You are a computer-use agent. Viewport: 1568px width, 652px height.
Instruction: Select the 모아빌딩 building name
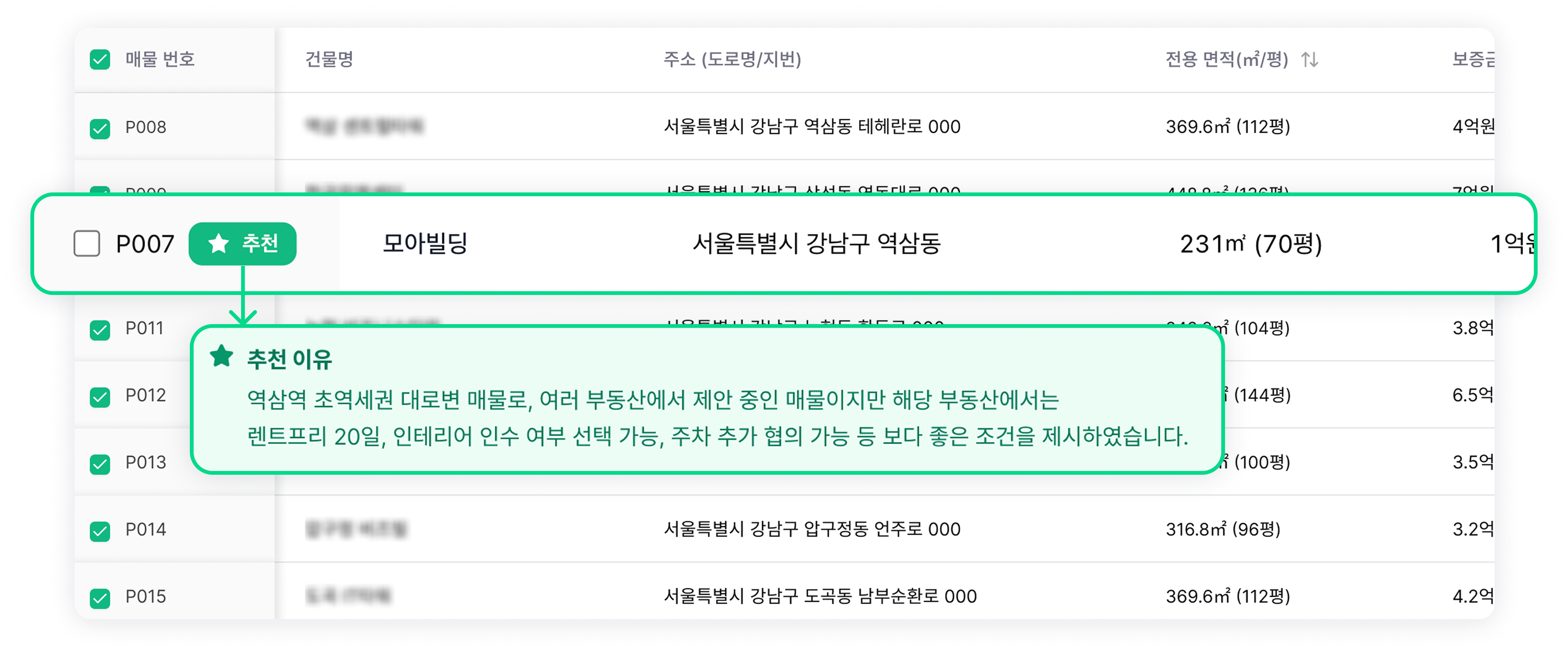[424, 243]
